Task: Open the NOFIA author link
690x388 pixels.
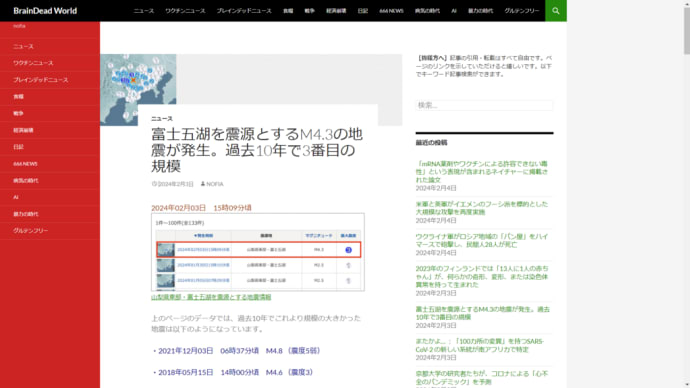Action: pos(215,184)
